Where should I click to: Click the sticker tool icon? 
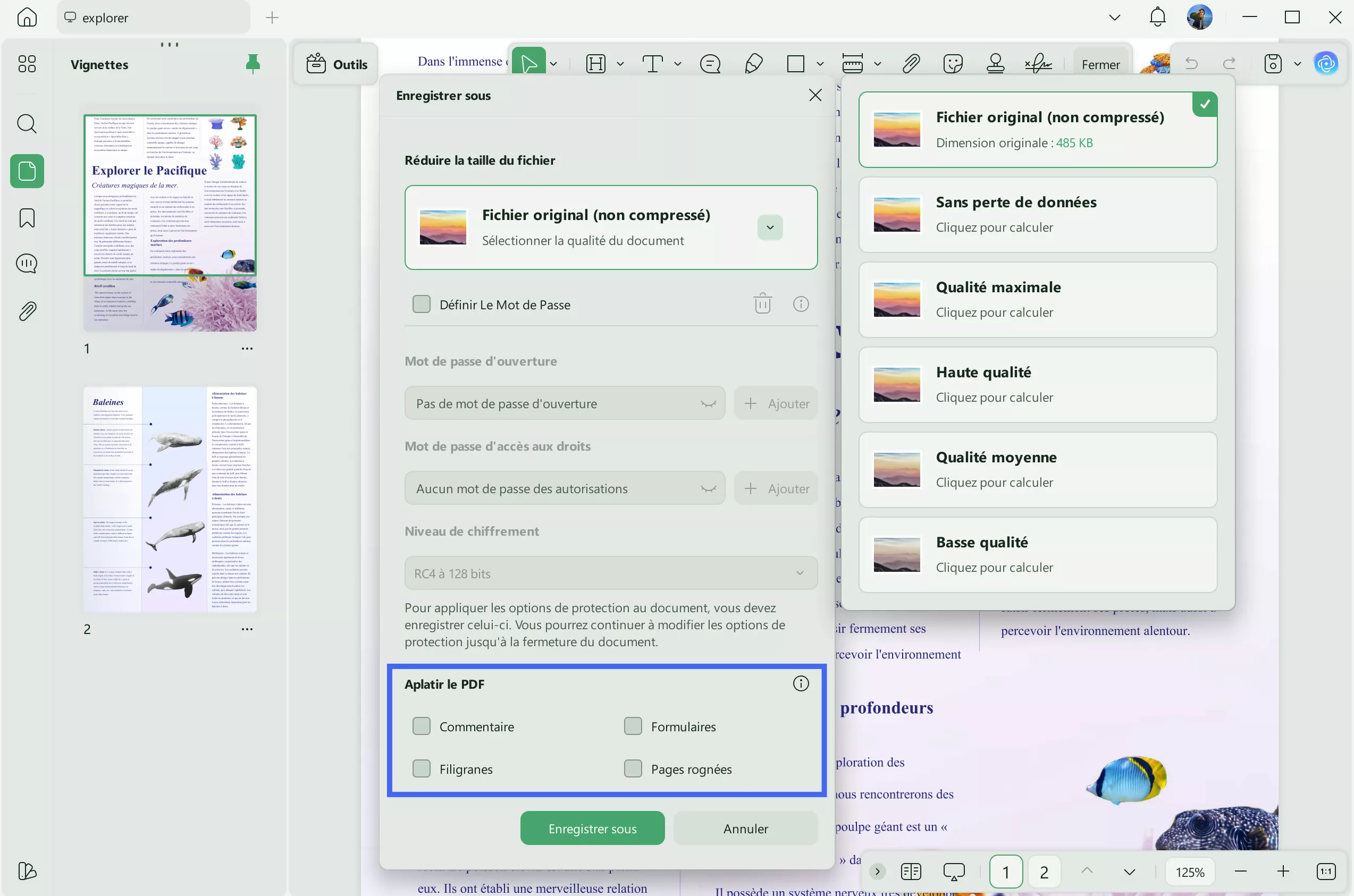tap(953, 63)
